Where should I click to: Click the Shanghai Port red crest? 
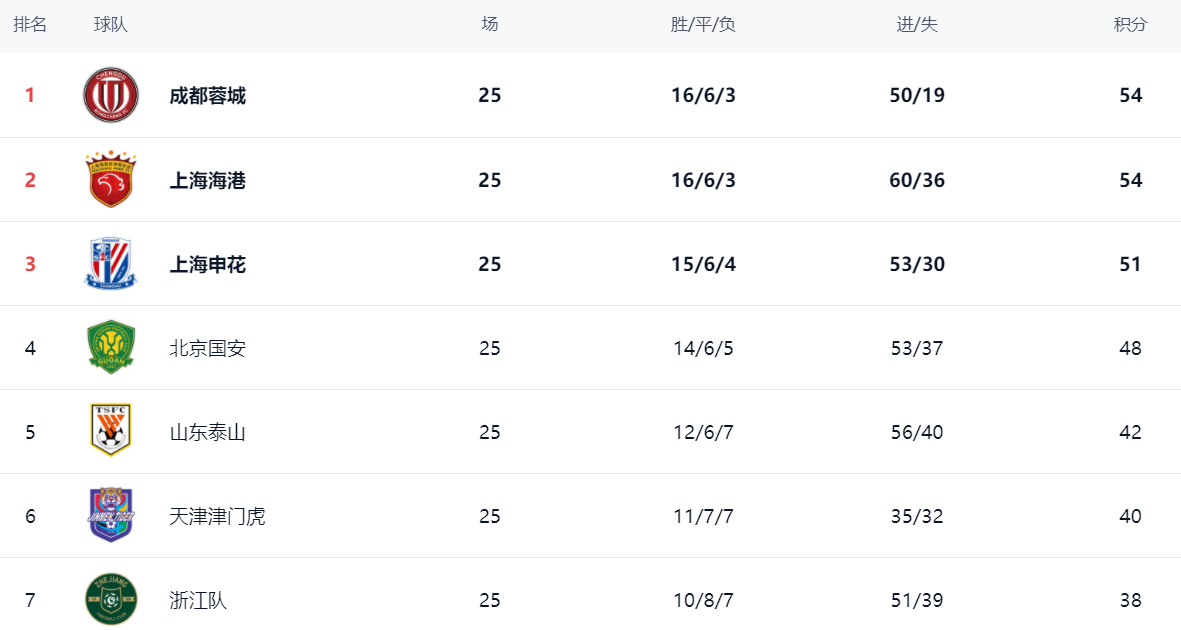pos(111,179)
